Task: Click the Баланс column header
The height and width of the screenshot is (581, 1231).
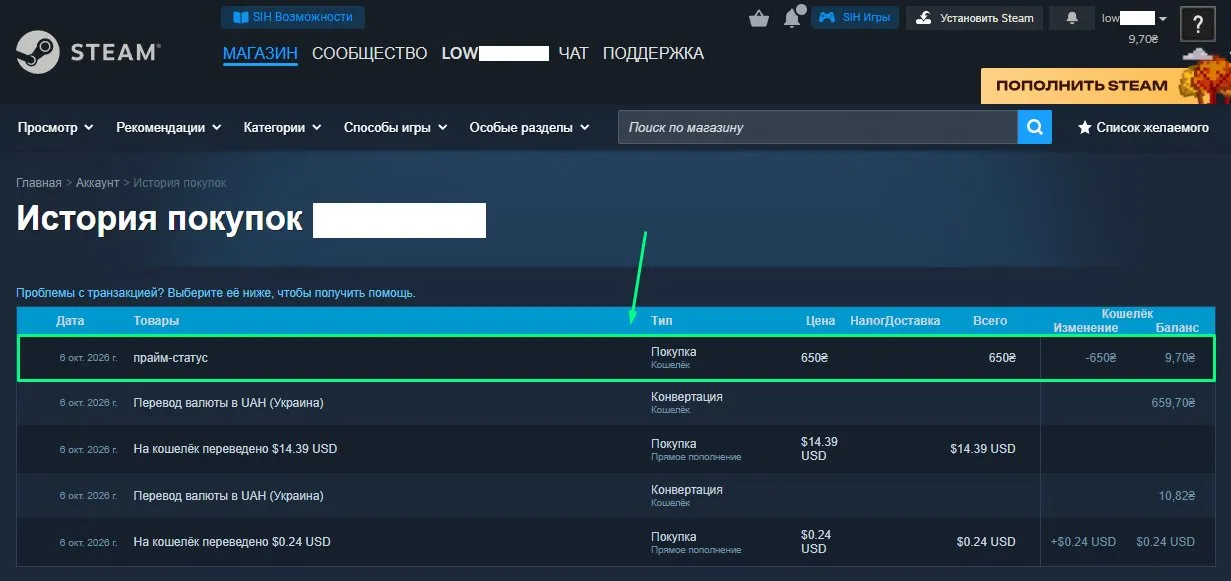Action: pos(1177,328)
